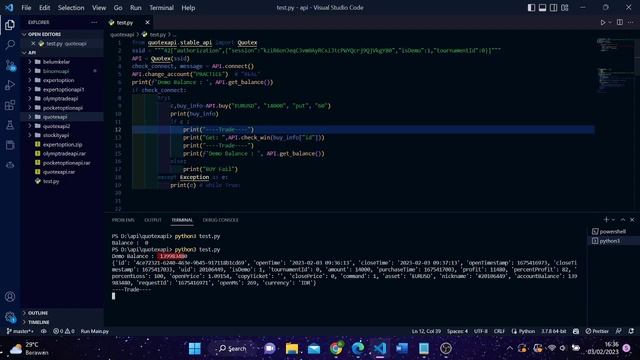Click Run Main.py in status bar
640x360 pixels.
coord(95,331)
